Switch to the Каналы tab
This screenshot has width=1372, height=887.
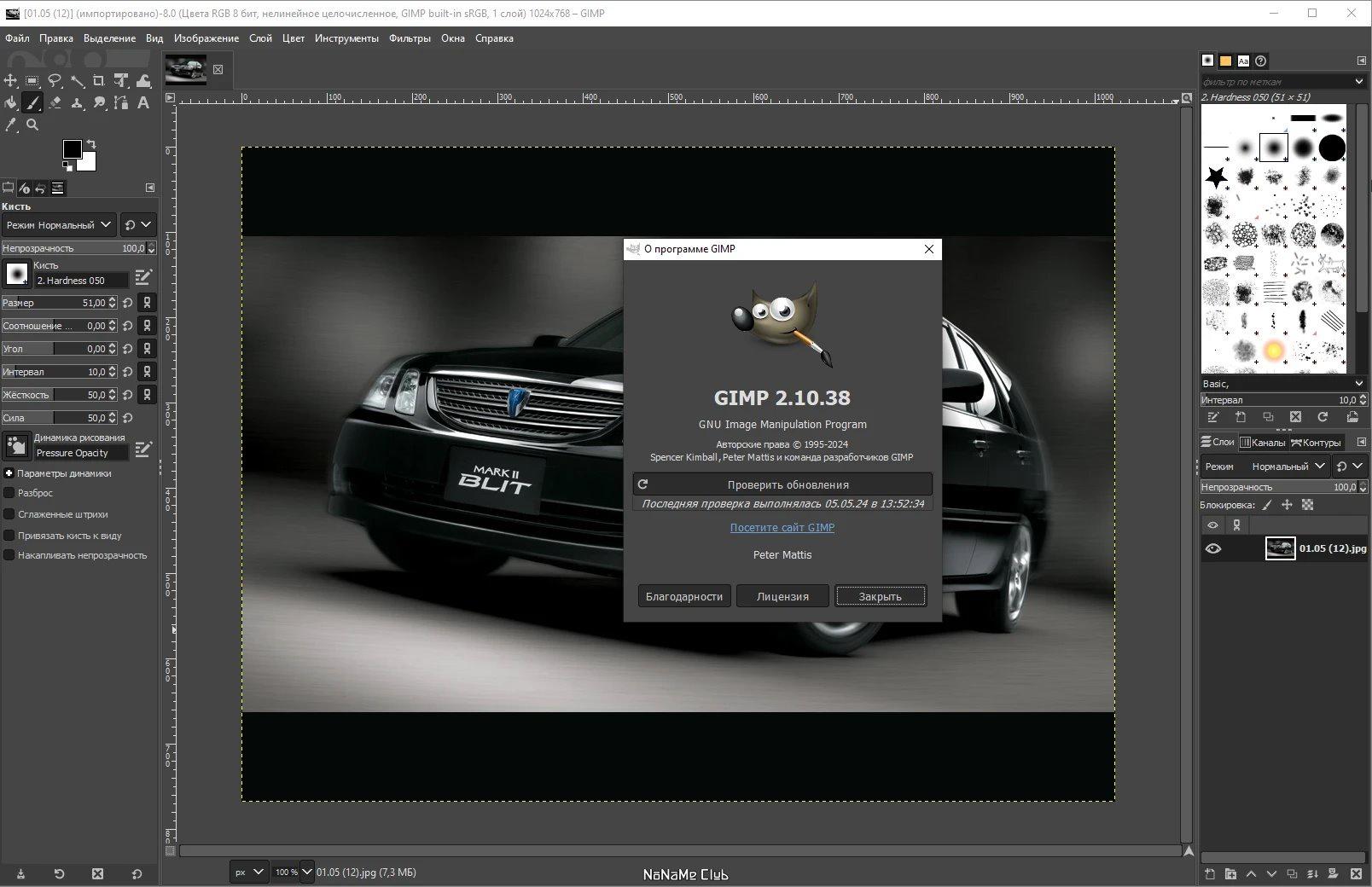click(1262, 442)
